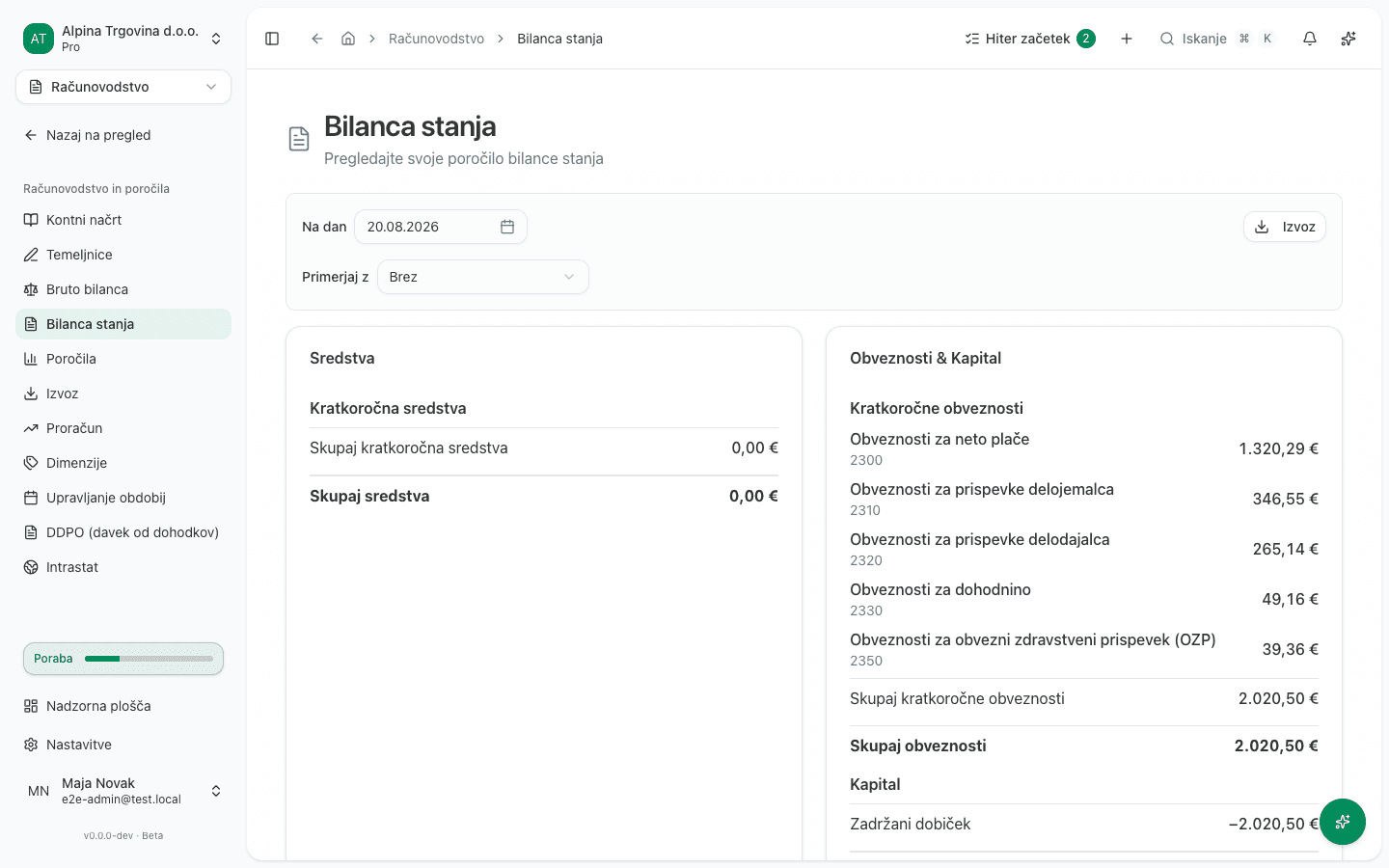Click the Na dan date field
The image size is (1389, 868).
(440, 227)
